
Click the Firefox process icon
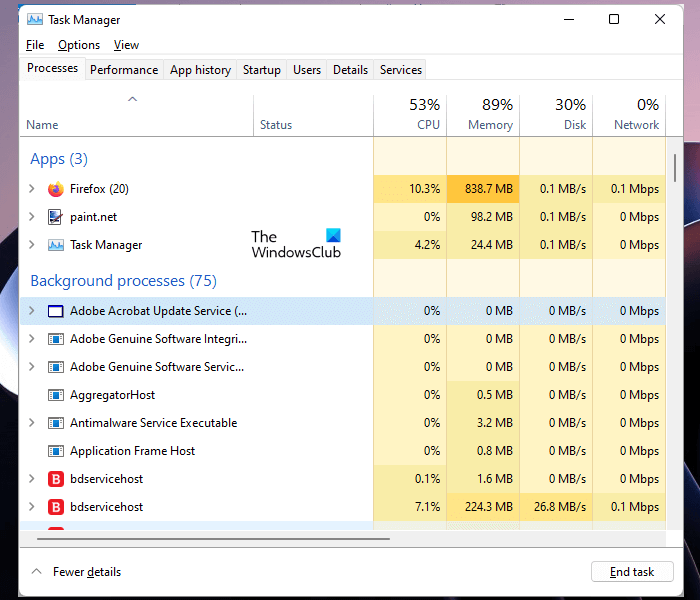pos(56,189)
